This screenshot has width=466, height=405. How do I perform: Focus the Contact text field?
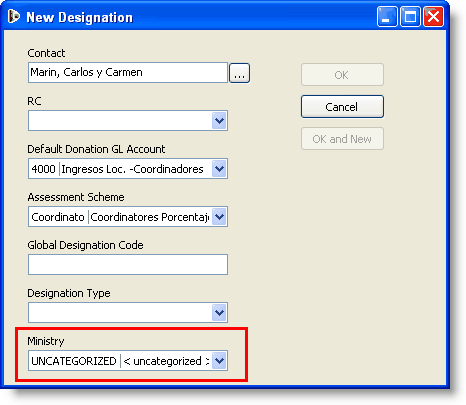point(128,72)
